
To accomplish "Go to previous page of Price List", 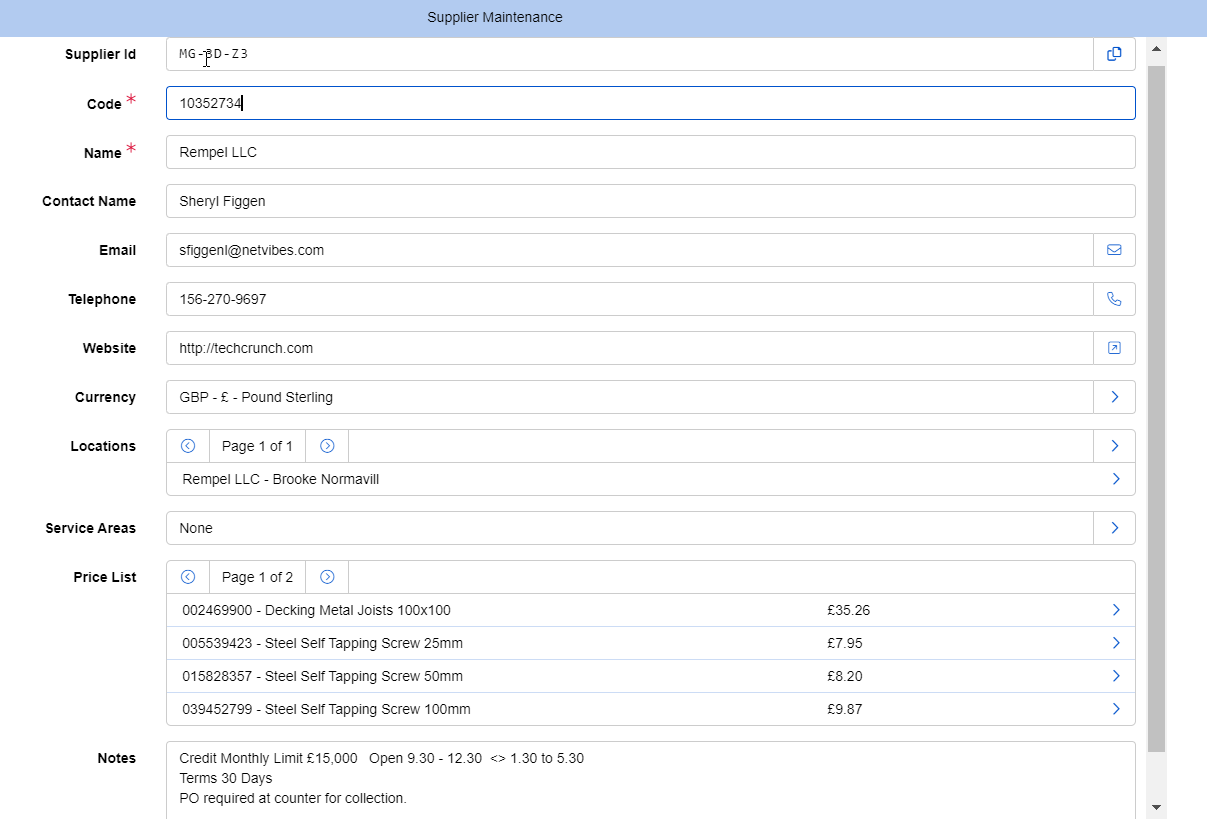I will [x=188, y=577].
